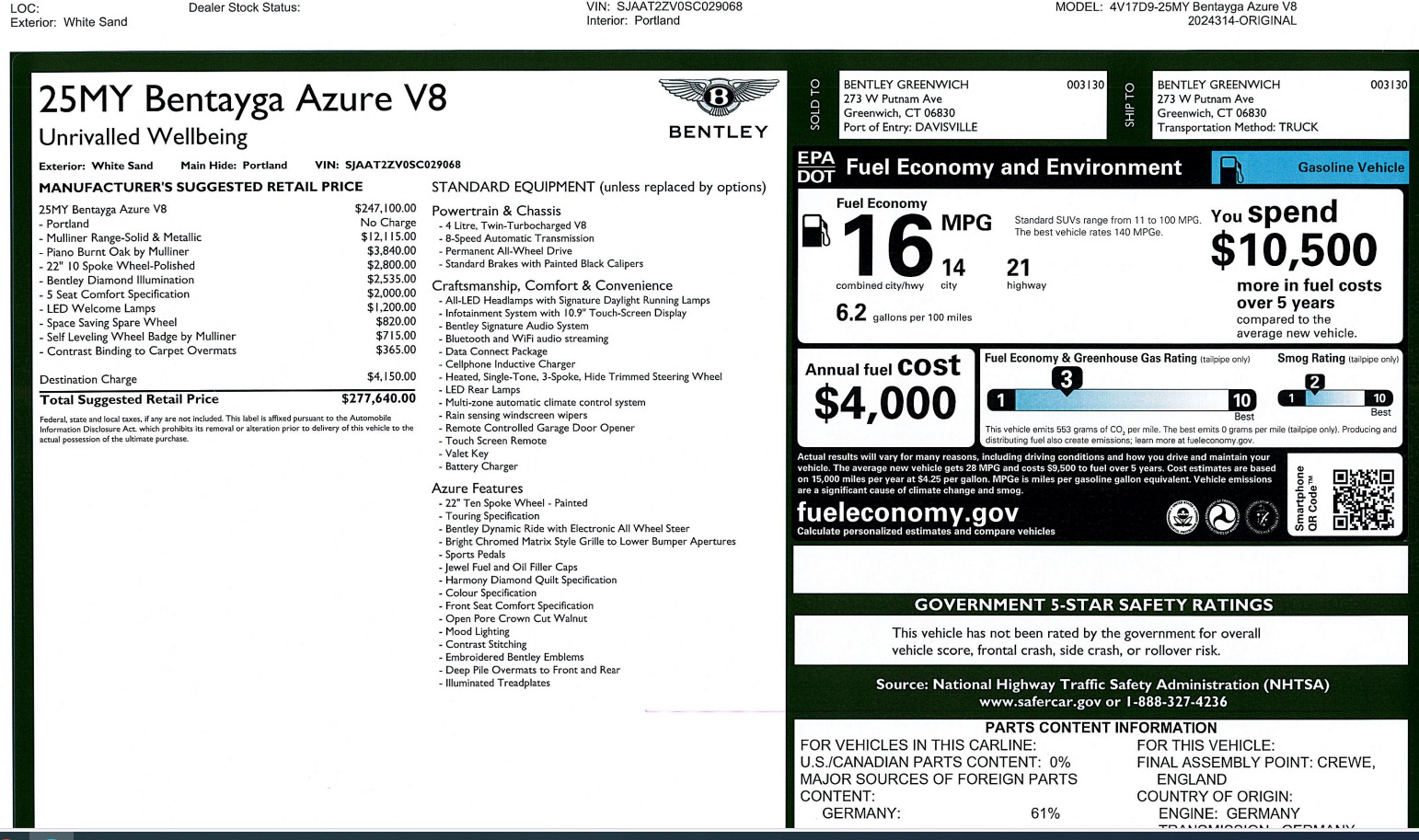This screenshot has width=1419, height=840.
Task: Click the VIN number in the top header
Action: [x=679, y=6]
